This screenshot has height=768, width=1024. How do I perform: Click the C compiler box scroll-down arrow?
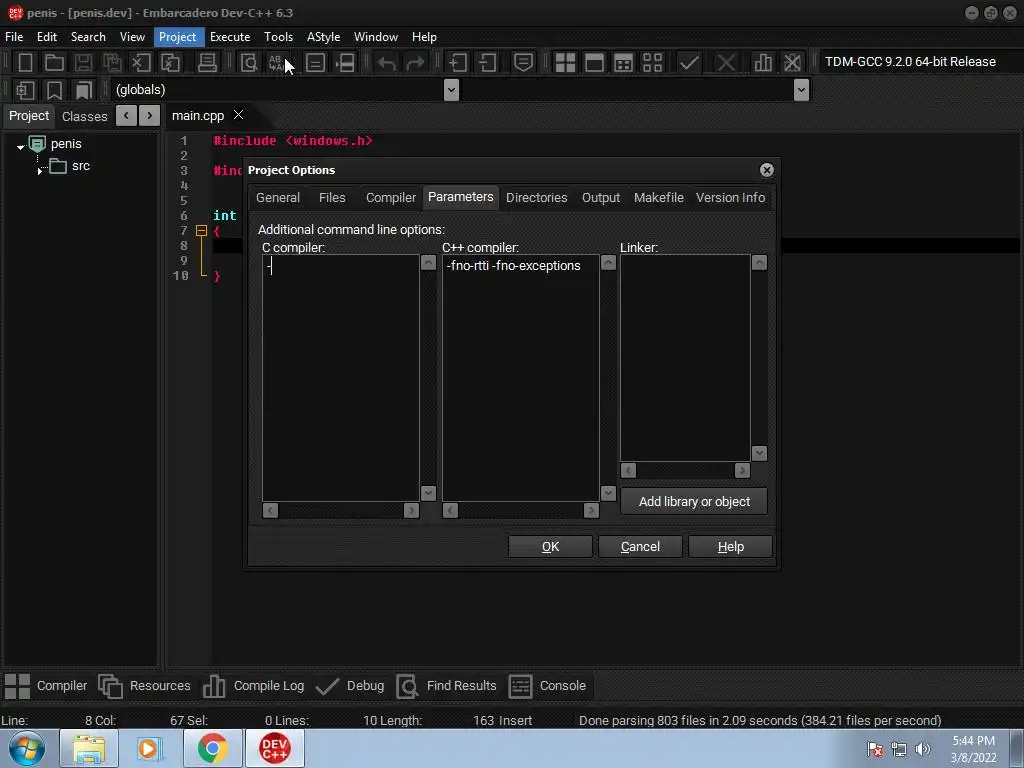click(428, 493)
